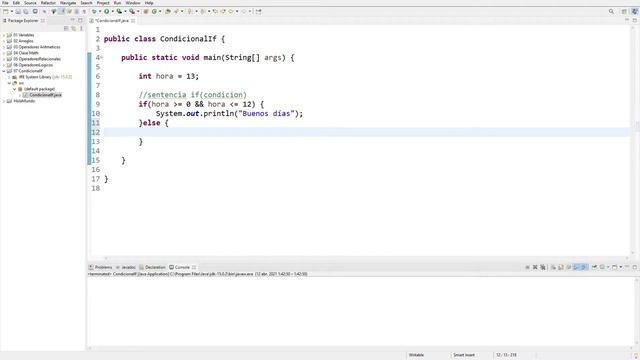Collapse the 07 CondicionalIf project
Screen dimensions: 640x360
coord(4,71)
